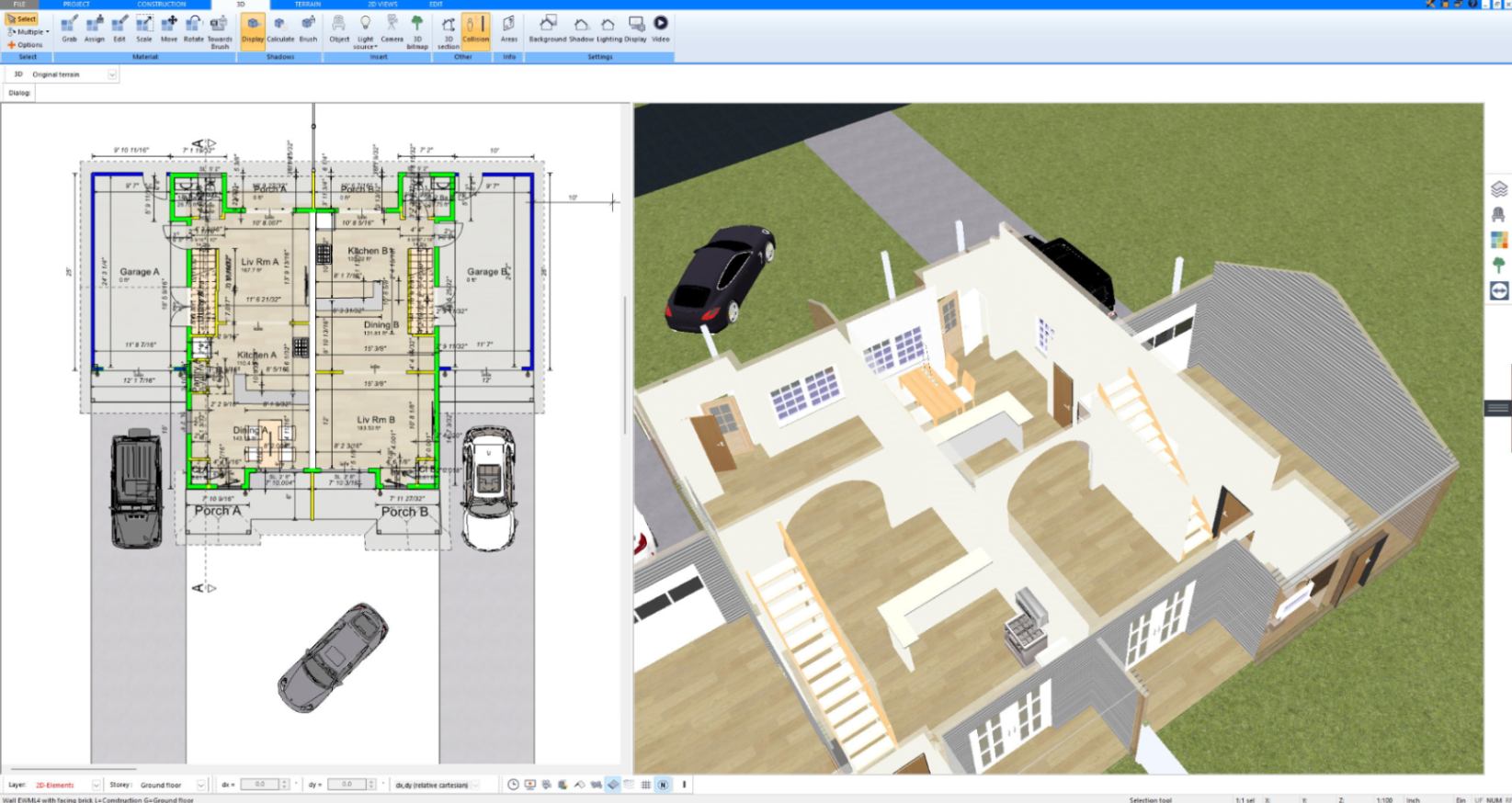Screen dimensions: 1512x803
Task: Click the Garage B room label
Action: click(486, 272)
